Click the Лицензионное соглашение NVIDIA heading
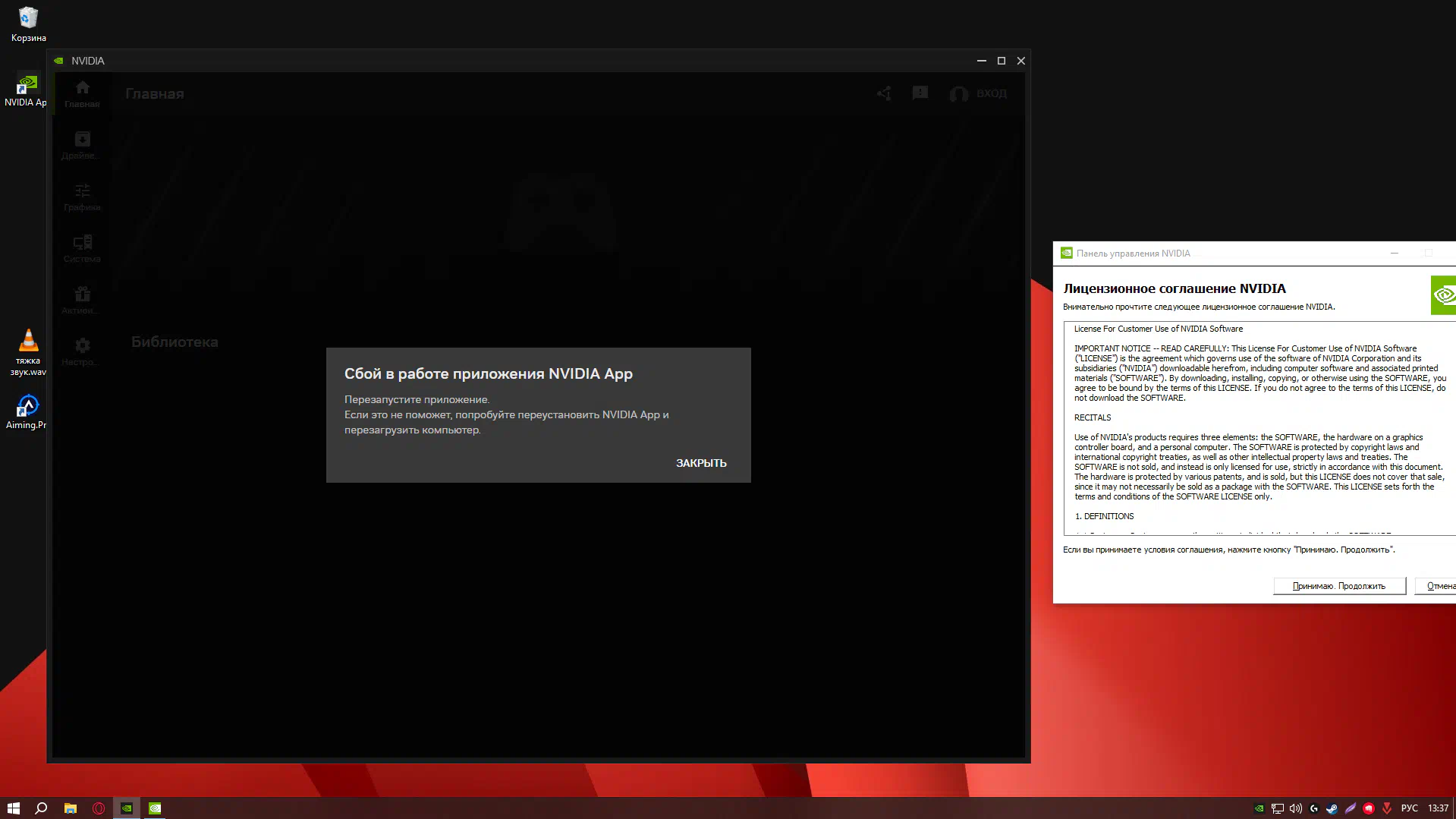1456x819 pixels. click(x=1175, y=288)
